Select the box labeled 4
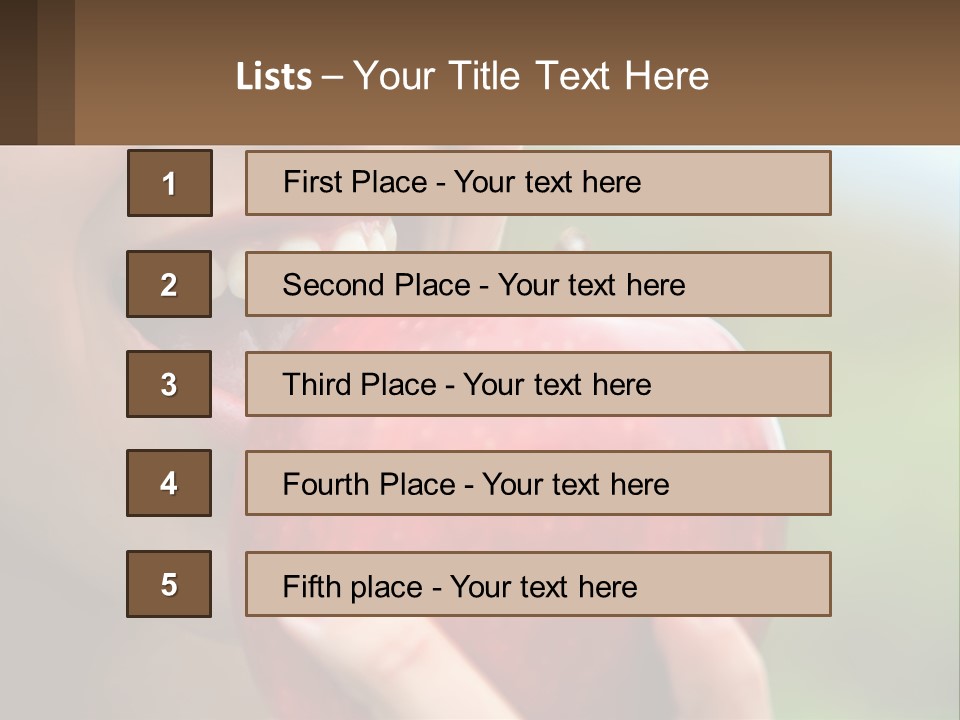Image resolution: width=960 pixels, height=720 pixels. [169, 483]
